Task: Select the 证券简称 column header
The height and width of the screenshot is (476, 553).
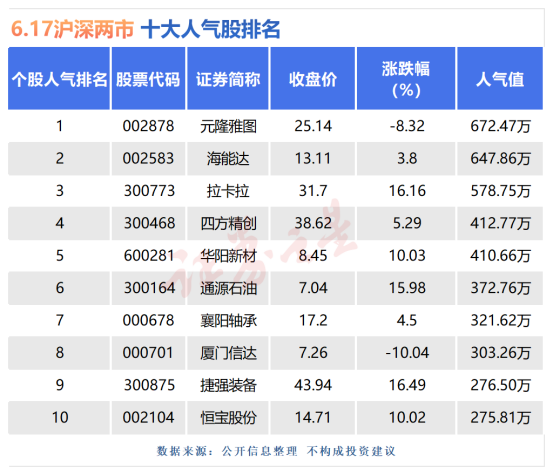Action: [x=228, y=79]
